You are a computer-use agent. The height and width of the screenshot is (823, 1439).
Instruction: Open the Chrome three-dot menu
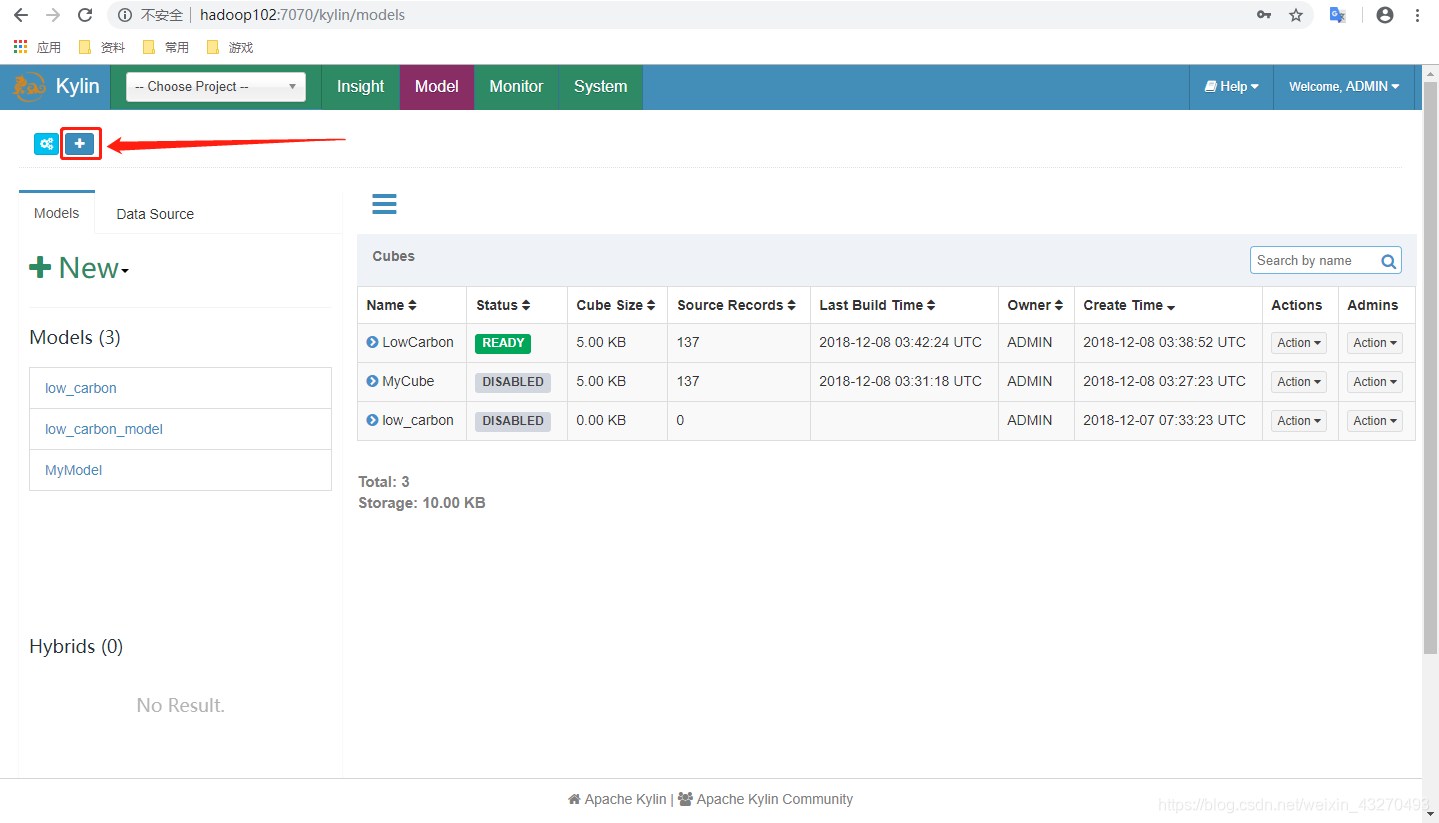click(1418, 15)
